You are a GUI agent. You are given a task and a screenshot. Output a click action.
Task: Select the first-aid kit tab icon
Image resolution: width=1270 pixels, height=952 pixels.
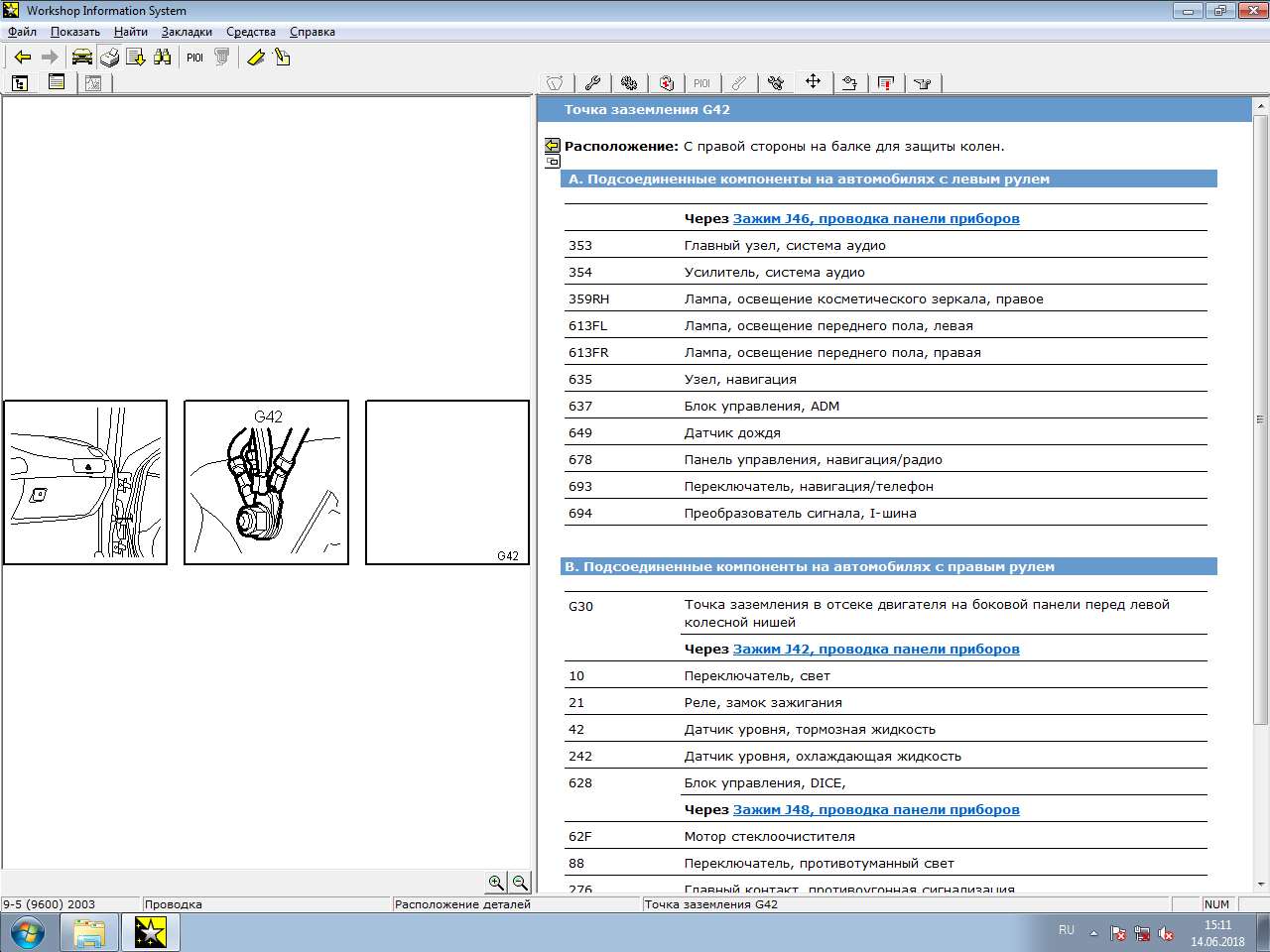click(666, 83)
